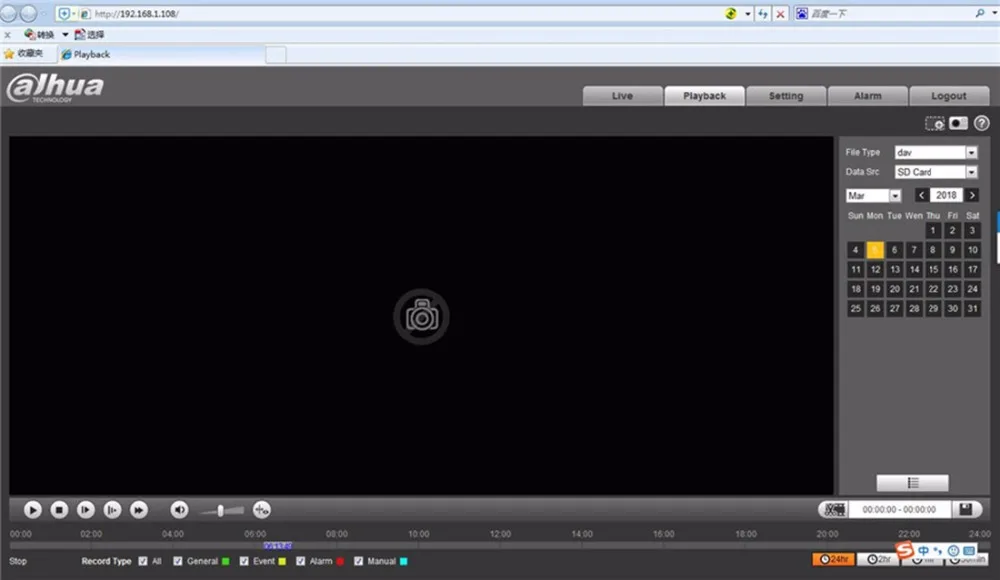Go to the Alarm tab

click(867, 96)
